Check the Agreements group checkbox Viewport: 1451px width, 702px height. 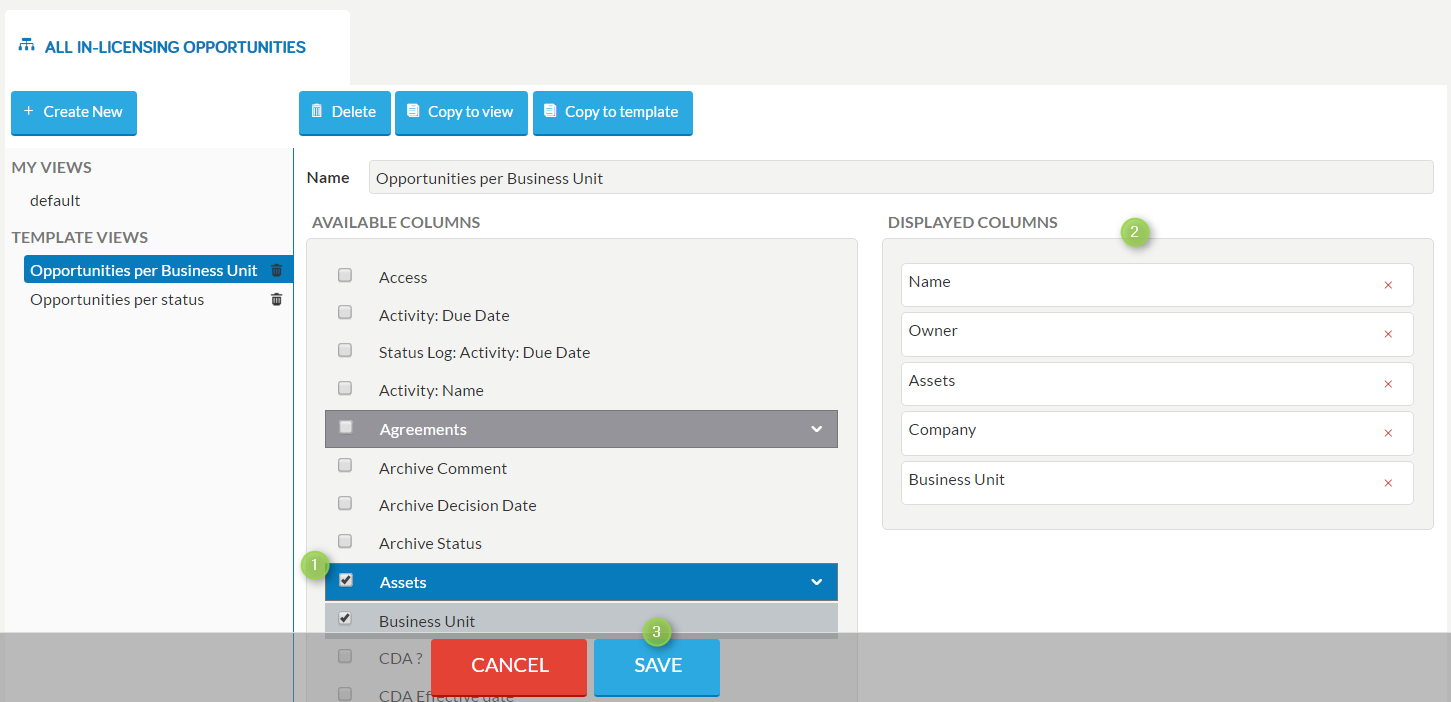point(346,427)
